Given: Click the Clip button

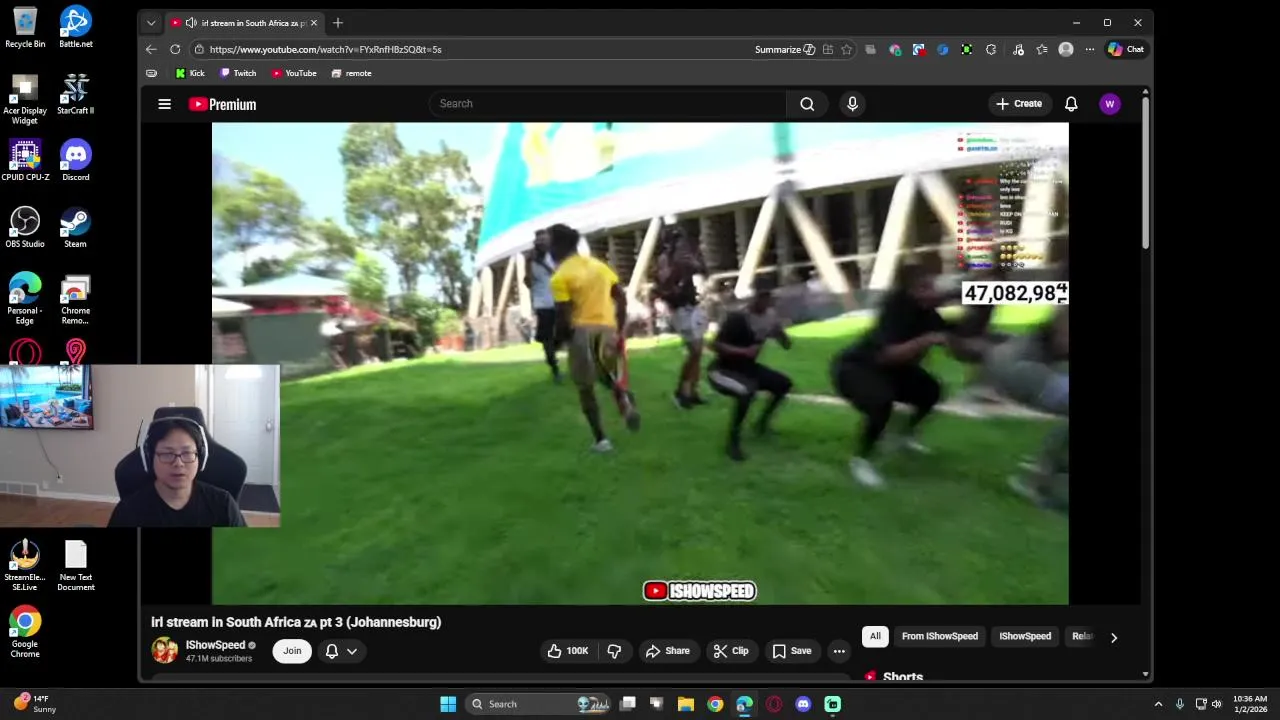Looking at the screenshot, I should pos(731,651).
